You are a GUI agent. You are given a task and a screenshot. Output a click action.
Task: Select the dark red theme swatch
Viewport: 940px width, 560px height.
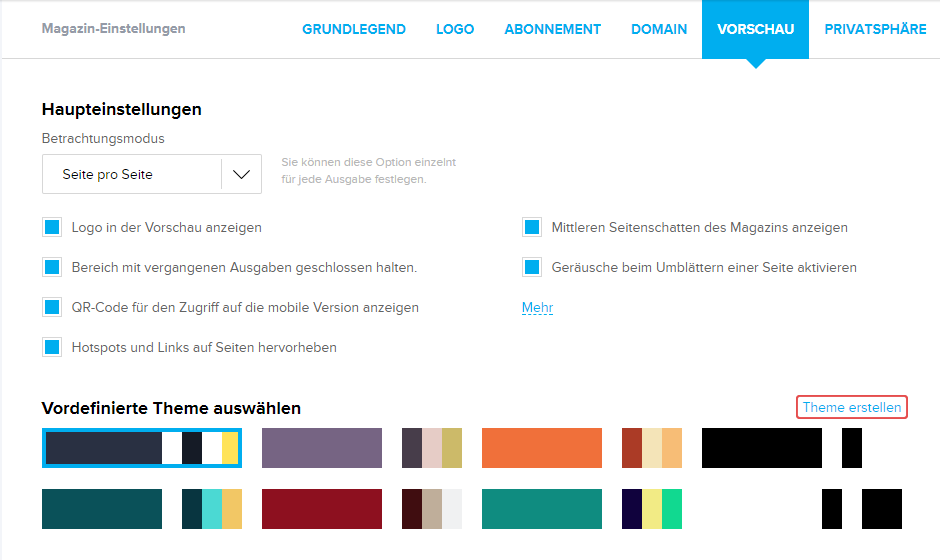pos(321,509)
